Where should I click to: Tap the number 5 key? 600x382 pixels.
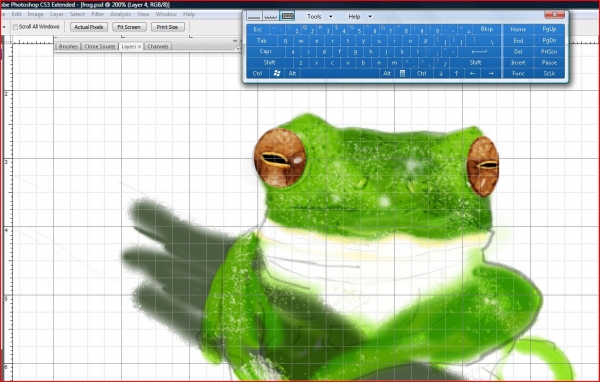[355, 29]
